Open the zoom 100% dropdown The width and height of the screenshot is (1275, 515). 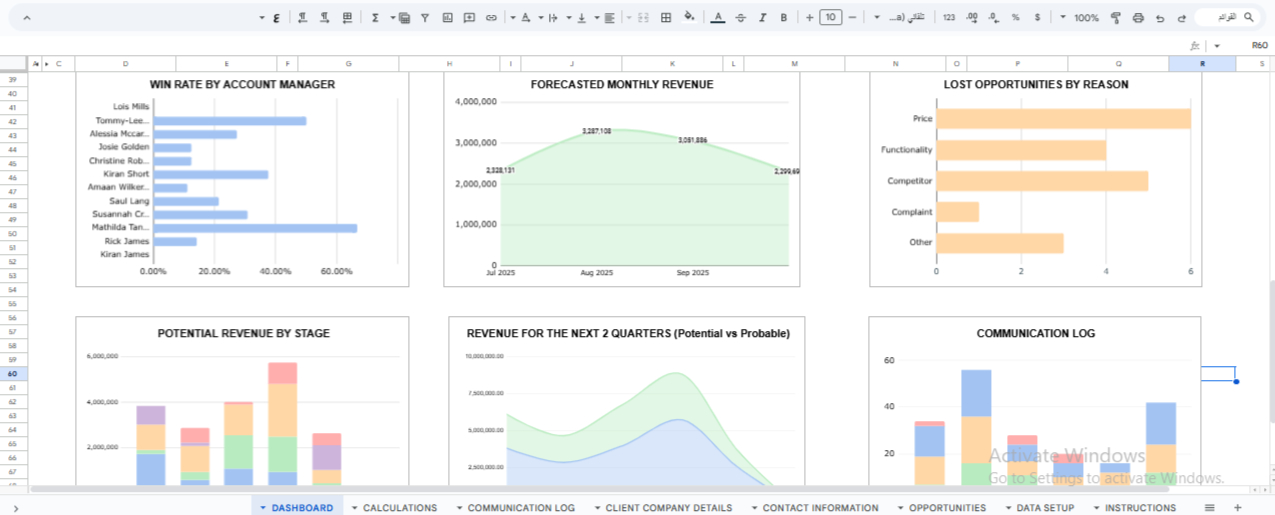(1080, 18)
